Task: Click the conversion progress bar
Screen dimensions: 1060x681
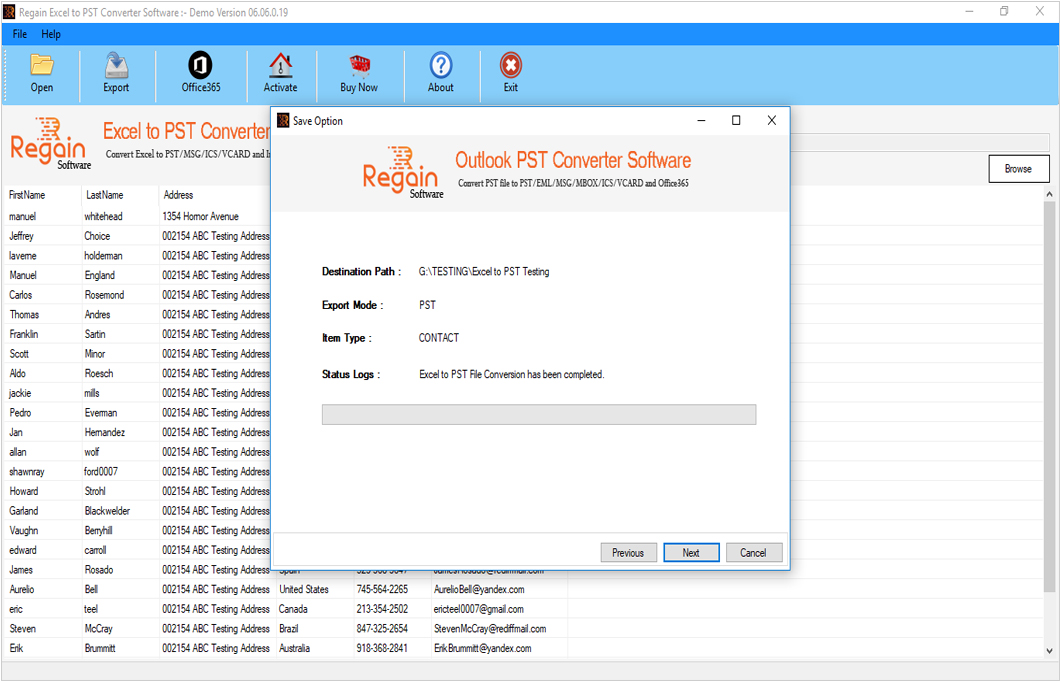Action: pos(538,414)
